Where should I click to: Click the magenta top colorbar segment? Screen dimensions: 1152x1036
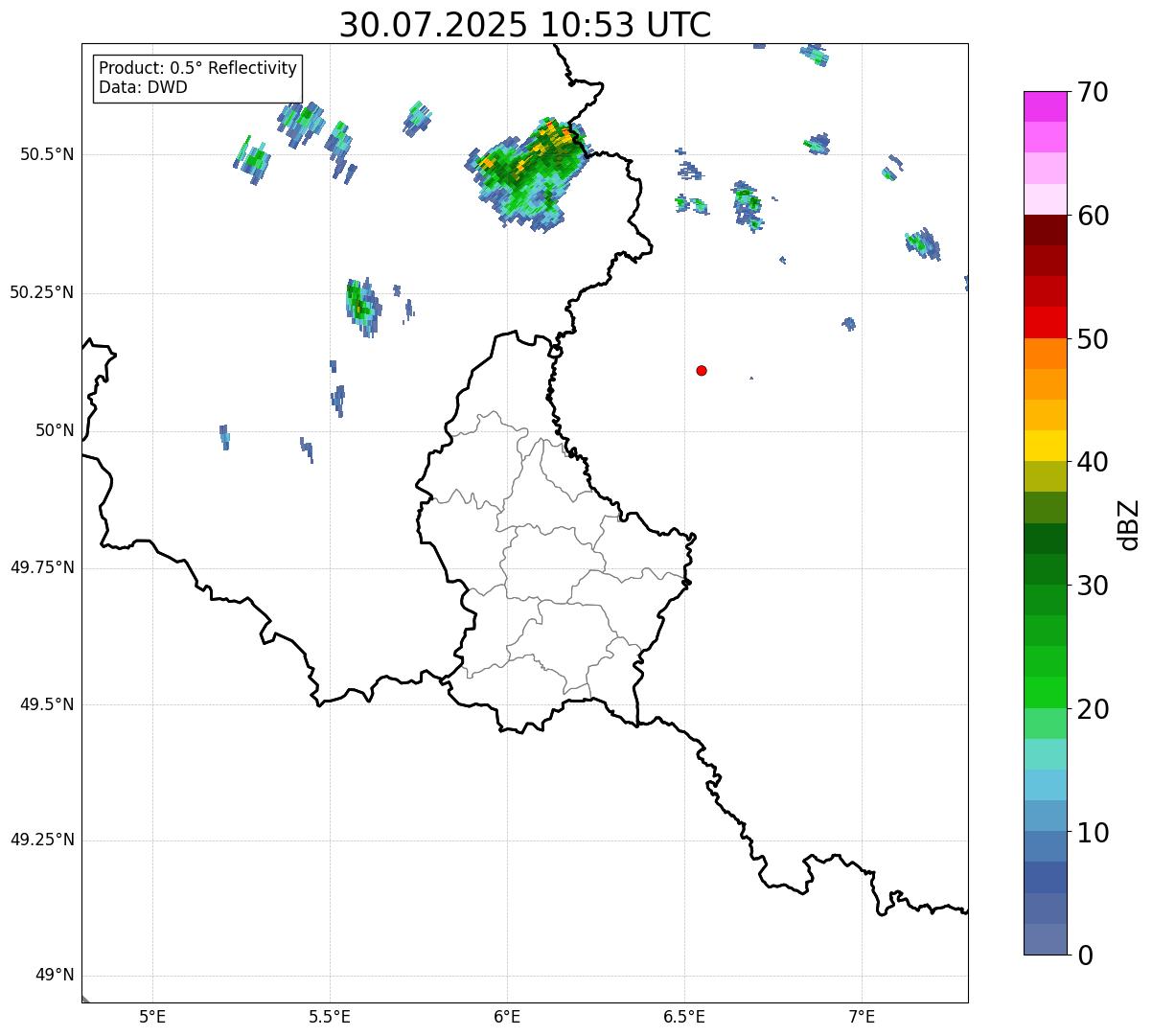point(1046,106)
